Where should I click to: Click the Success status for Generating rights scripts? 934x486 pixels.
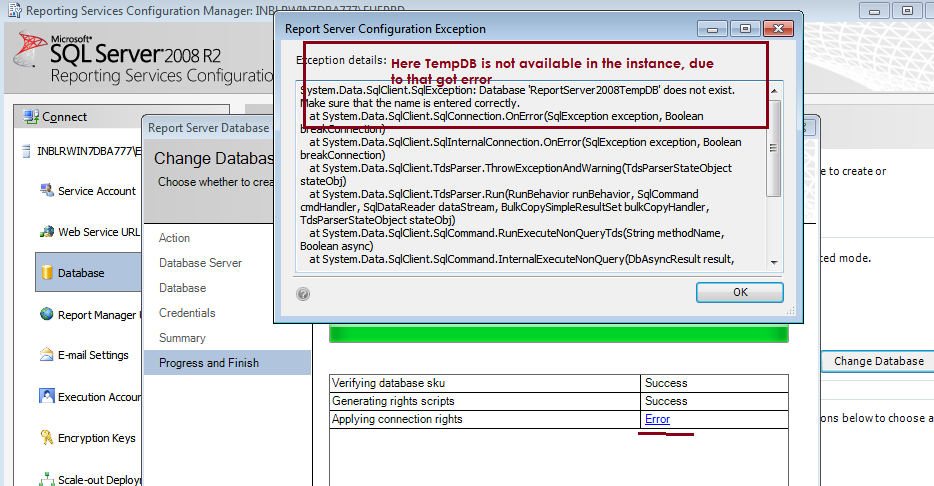(x=666, y=401)
